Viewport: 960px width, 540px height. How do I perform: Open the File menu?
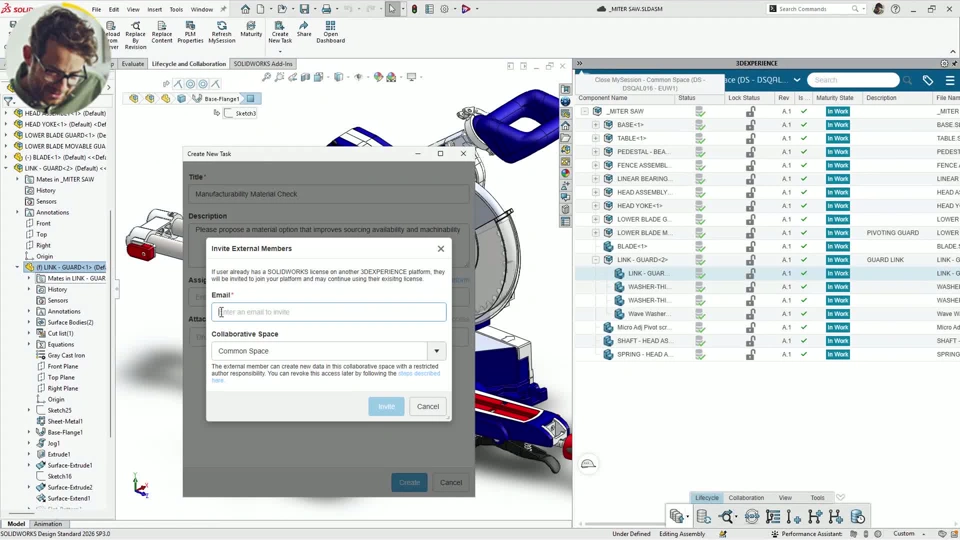click(96, 9)
